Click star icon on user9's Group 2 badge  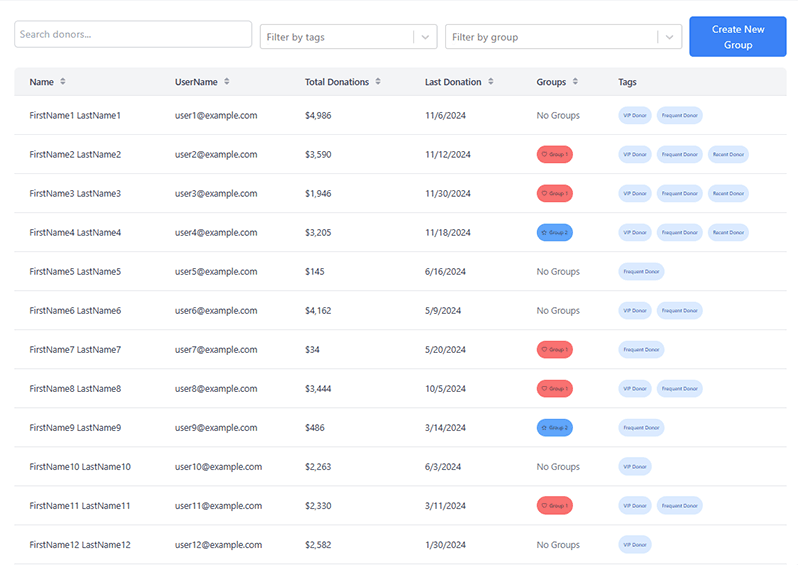[544, 428]
